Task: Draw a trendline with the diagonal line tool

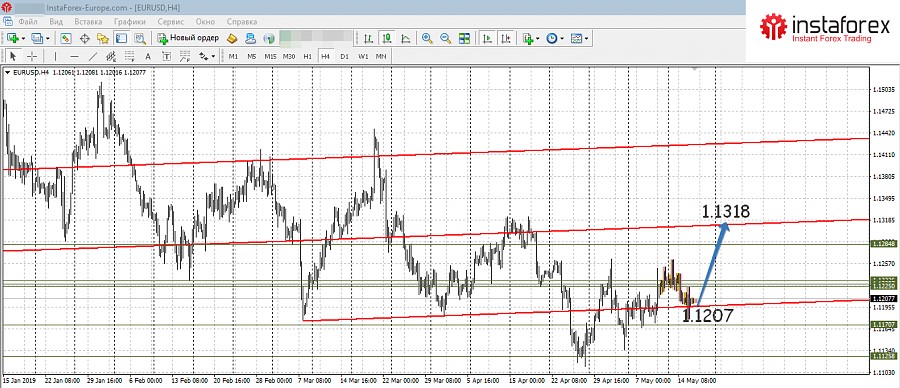Action: 93,56
